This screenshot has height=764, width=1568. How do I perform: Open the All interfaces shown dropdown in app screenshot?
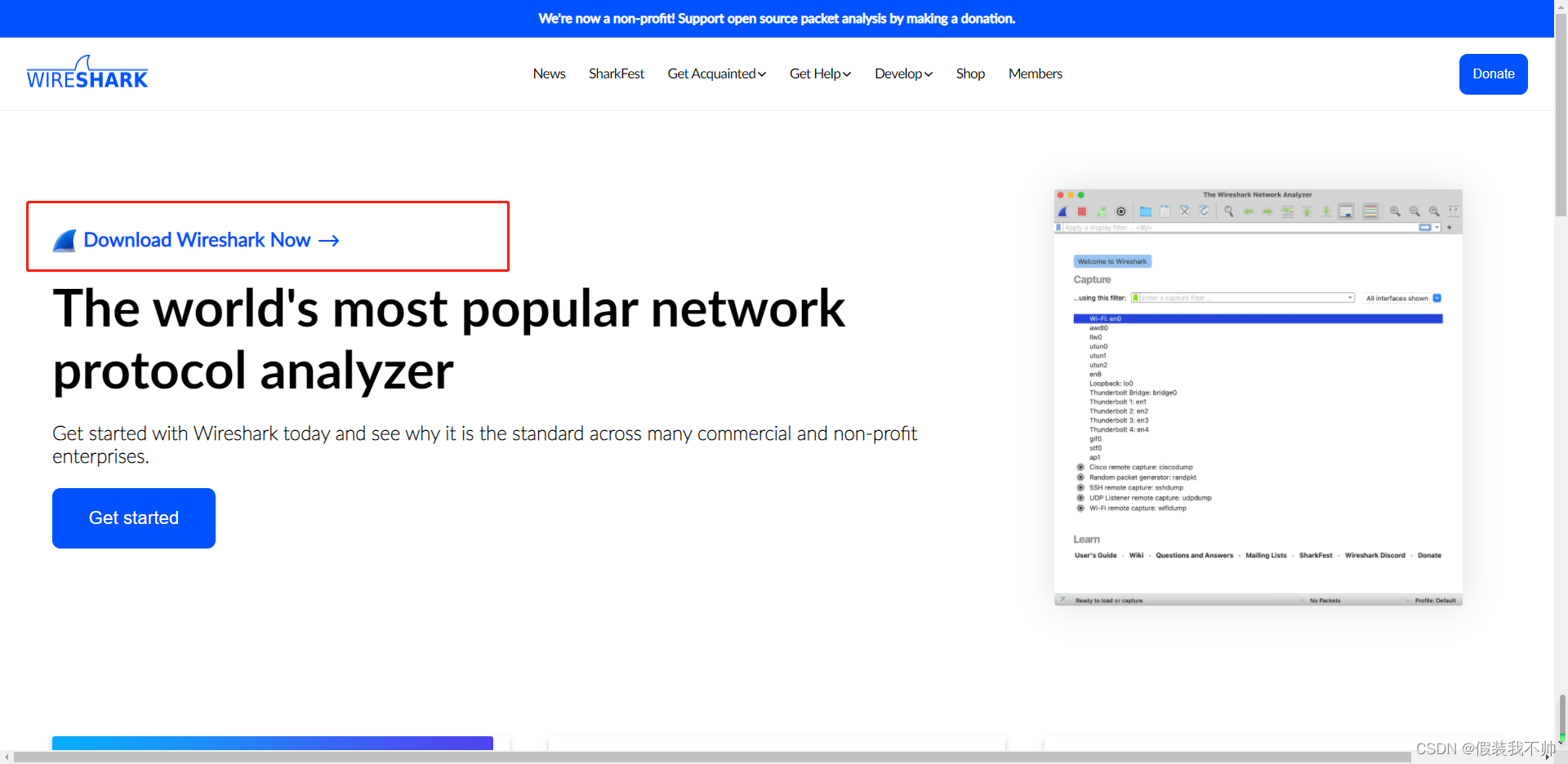point(1404,298)
